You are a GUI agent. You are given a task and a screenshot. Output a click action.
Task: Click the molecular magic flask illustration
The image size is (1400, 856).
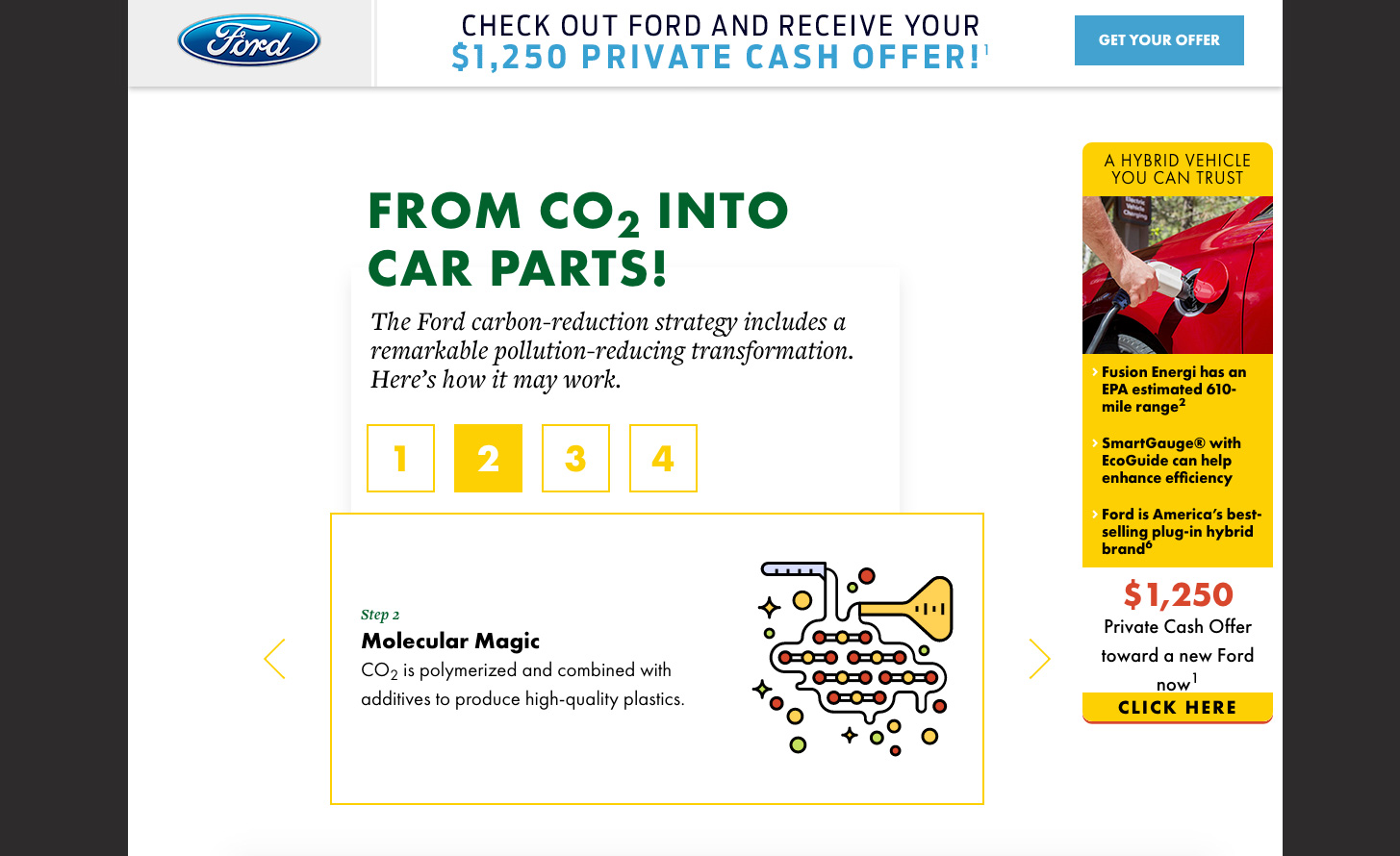coord(853,658)
